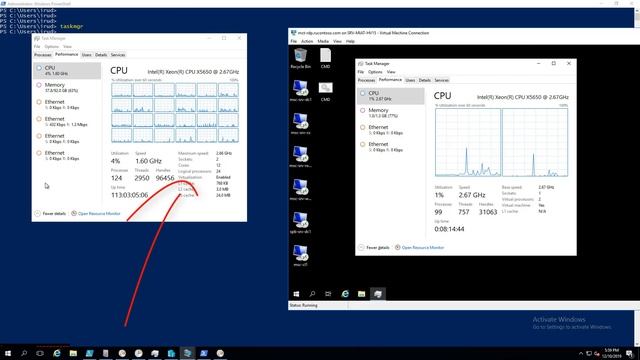Click Fewer details in host Task Manager
This screenshot has width=640, height=360.
(x=50, y=213)
